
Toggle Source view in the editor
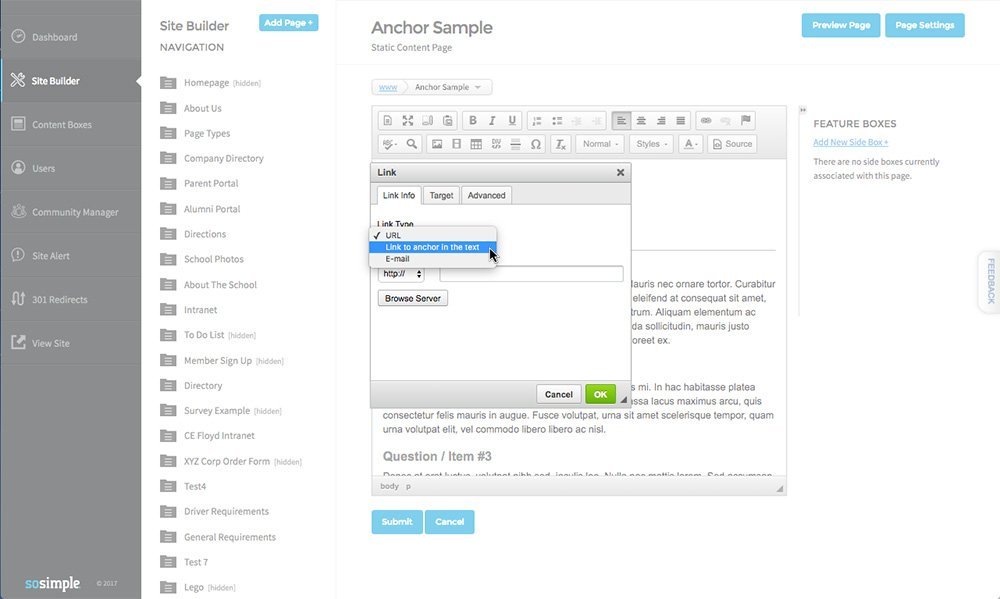click(732, 144)
